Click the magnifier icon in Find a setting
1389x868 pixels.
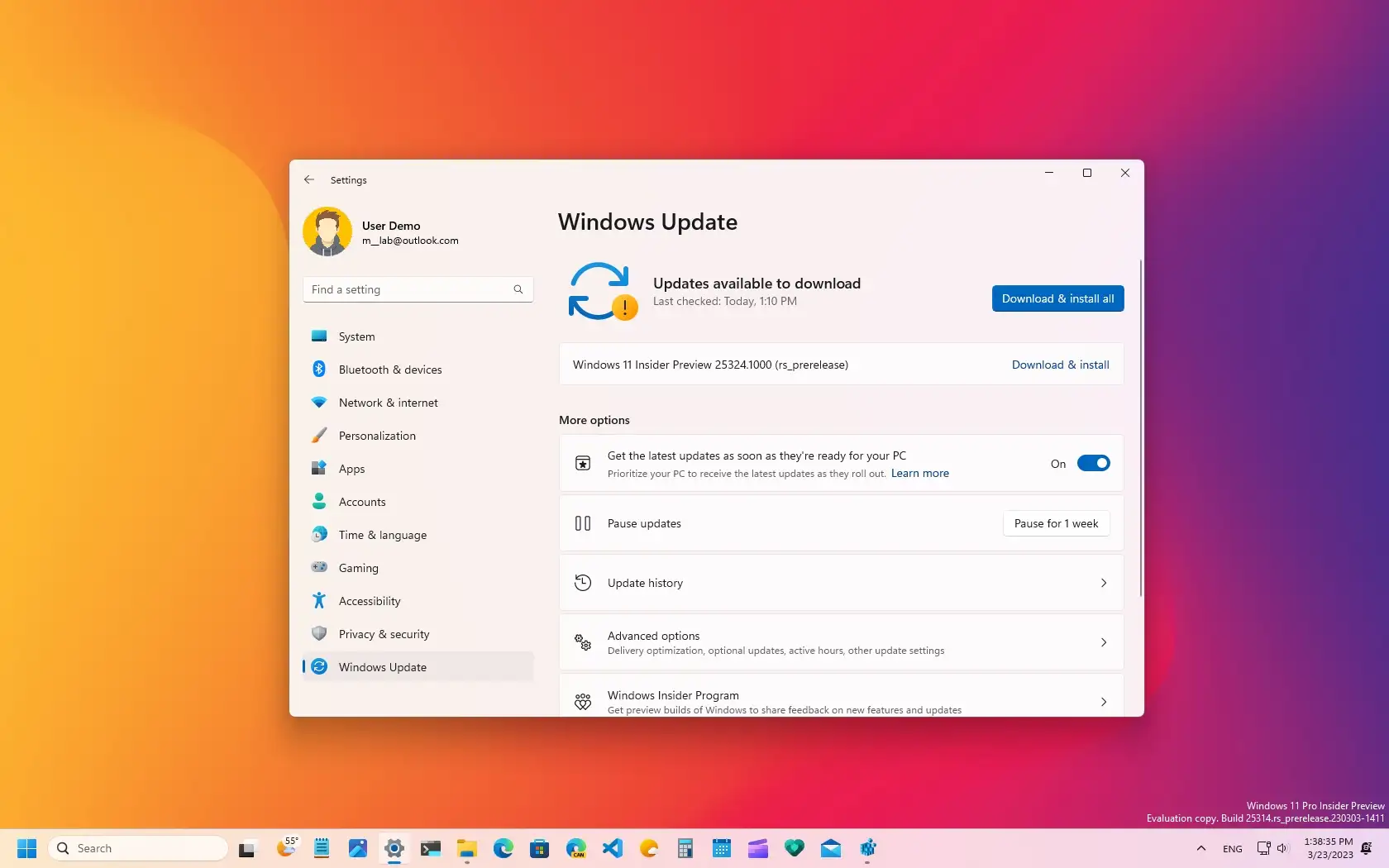pos(518,289)
